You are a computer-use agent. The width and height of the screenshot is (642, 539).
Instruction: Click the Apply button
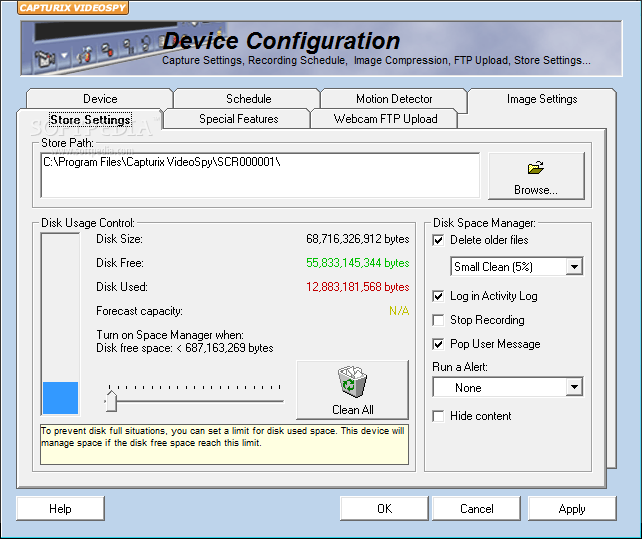click(x=572, y=509)
